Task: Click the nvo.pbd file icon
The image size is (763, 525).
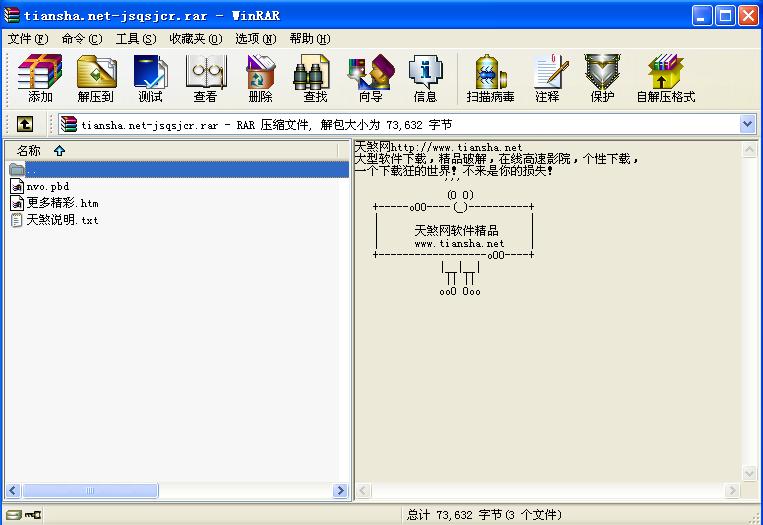Action: 17,186
